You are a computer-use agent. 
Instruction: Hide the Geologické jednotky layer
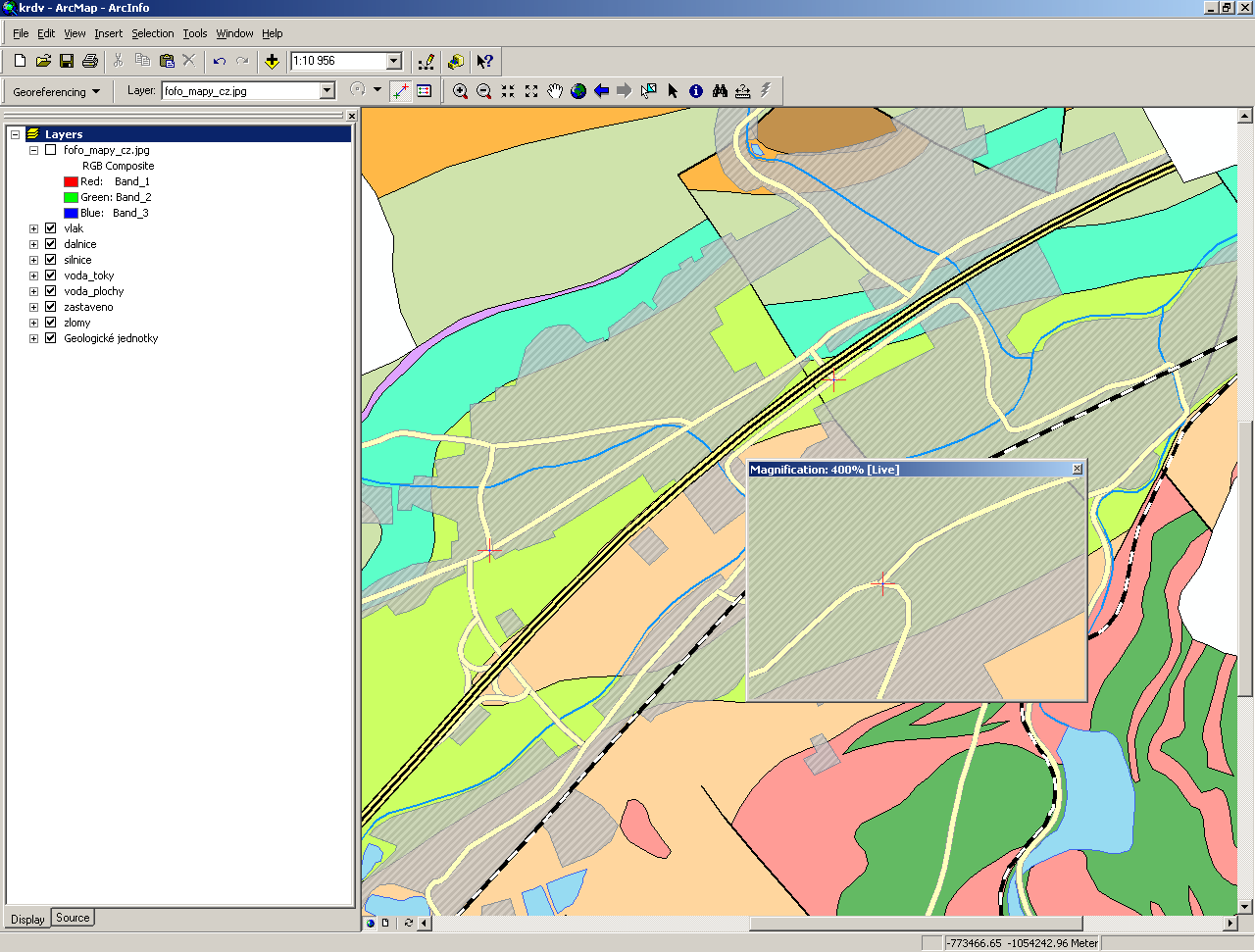click(x=51, y=338)
